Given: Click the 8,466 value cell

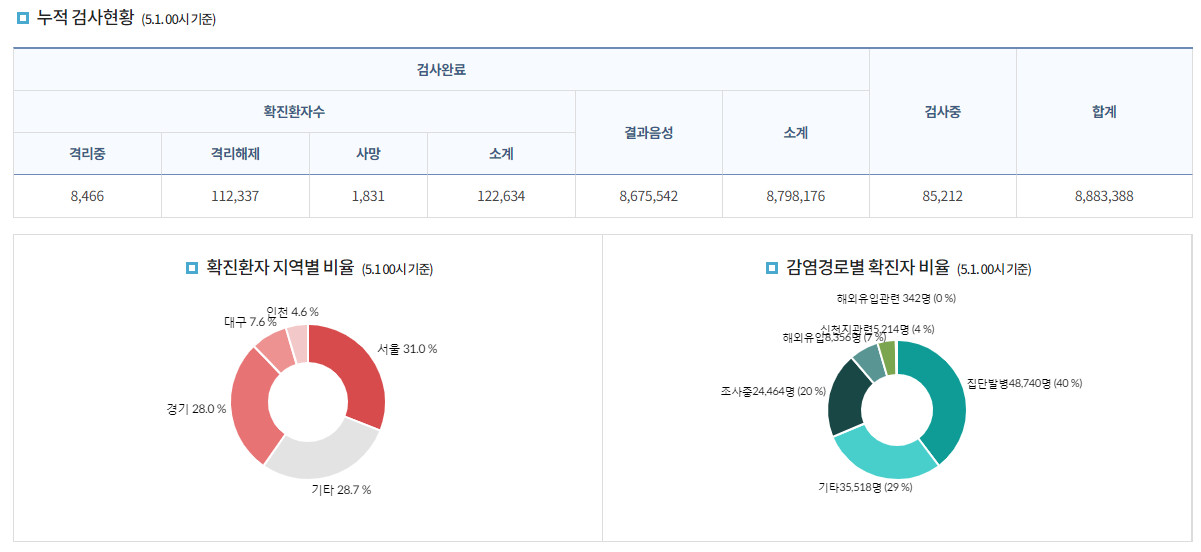Looking at the screenshot, I should click(x=87, y=196).
